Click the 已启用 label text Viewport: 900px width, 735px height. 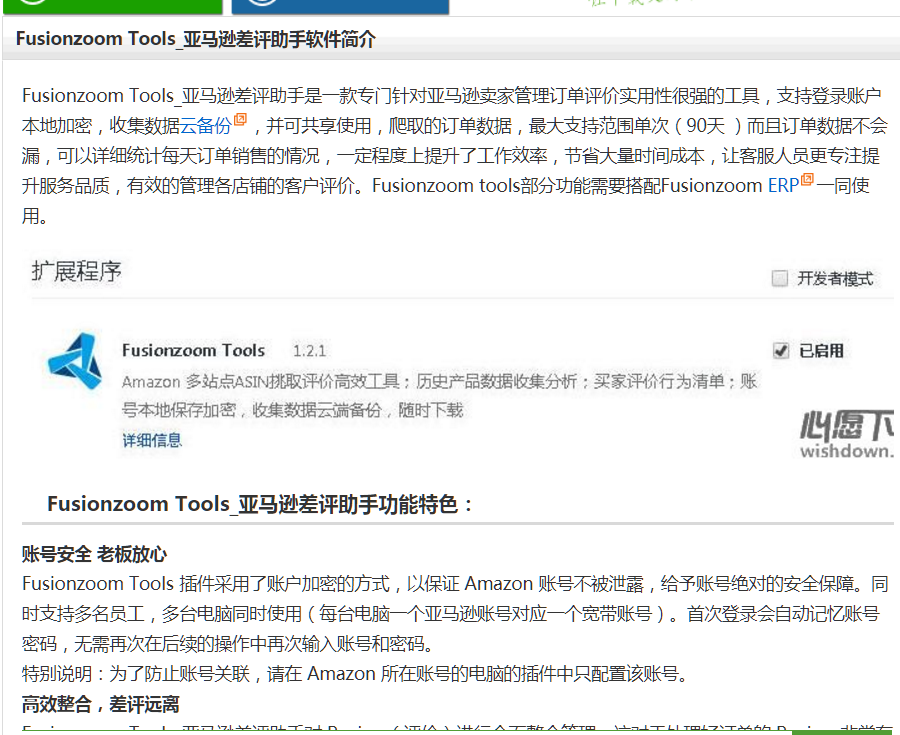tap(821, 351)
